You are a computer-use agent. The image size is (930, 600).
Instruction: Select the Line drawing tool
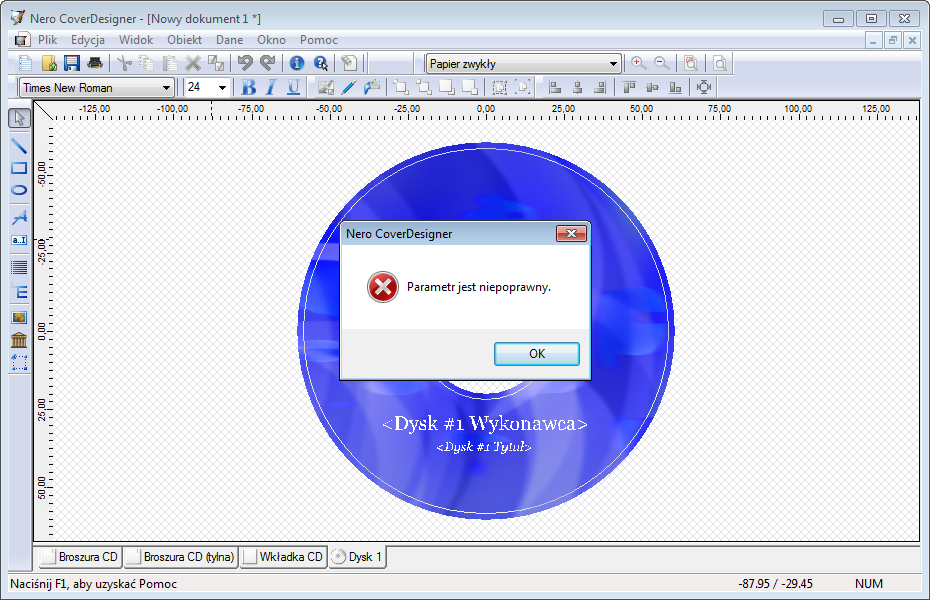pyautogui.click(x=19, y=145)
